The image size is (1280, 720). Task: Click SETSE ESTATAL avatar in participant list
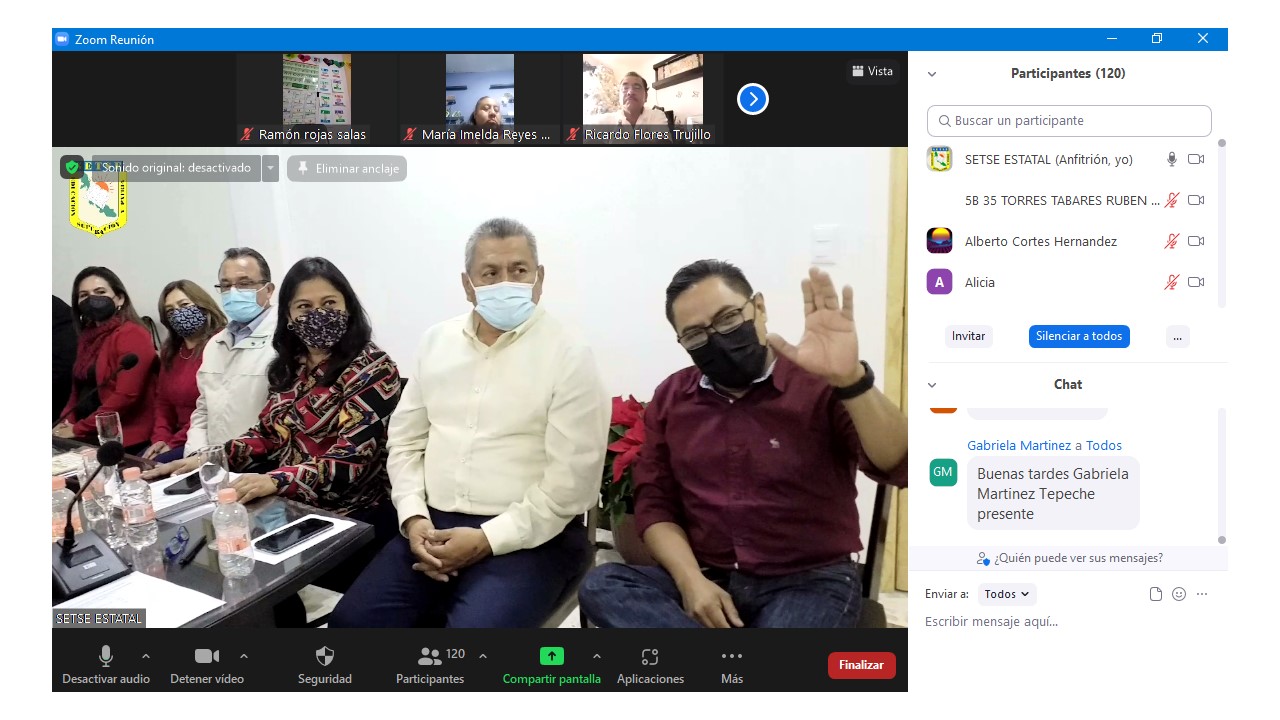(x=939, y=159)
